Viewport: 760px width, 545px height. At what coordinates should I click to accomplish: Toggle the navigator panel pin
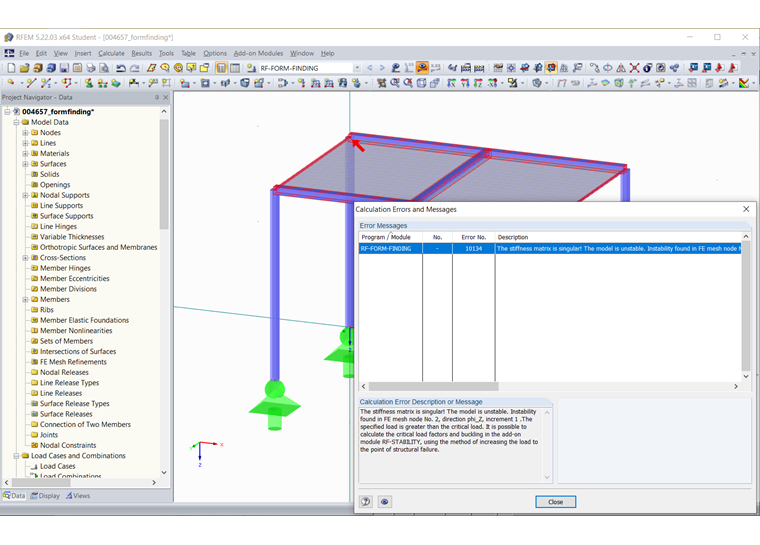[157, 97]
